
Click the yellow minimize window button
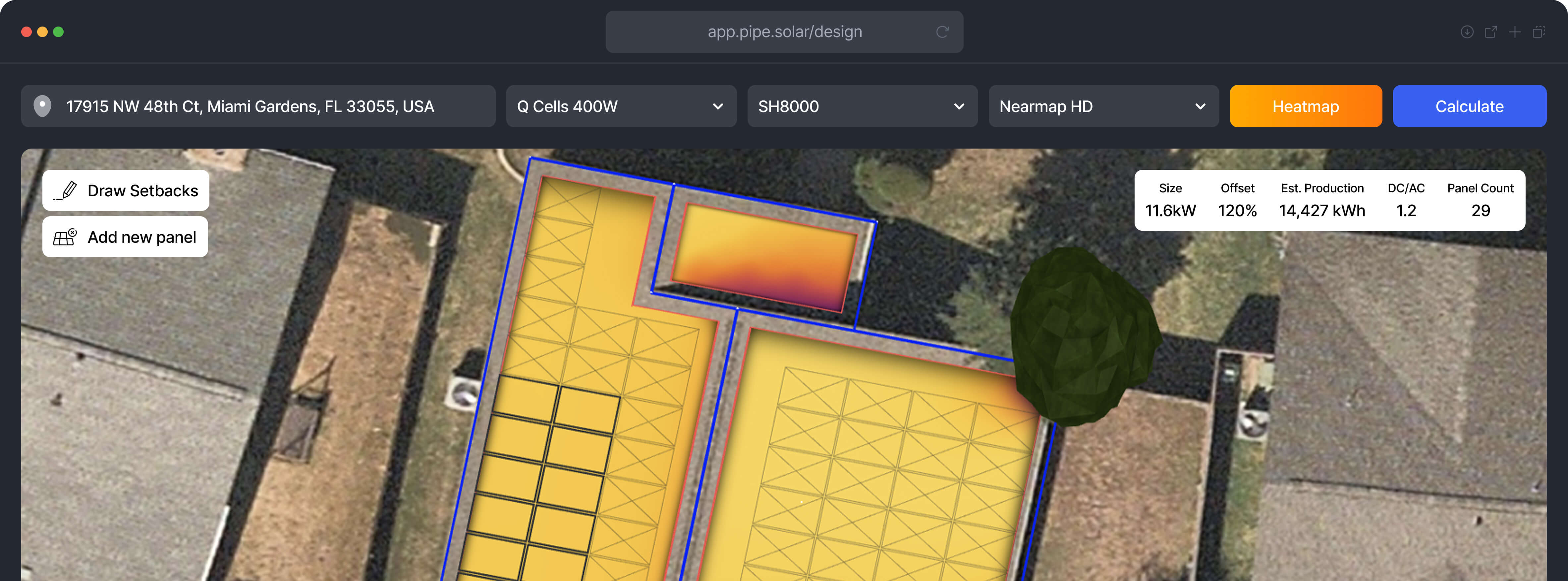pos(43,32)
